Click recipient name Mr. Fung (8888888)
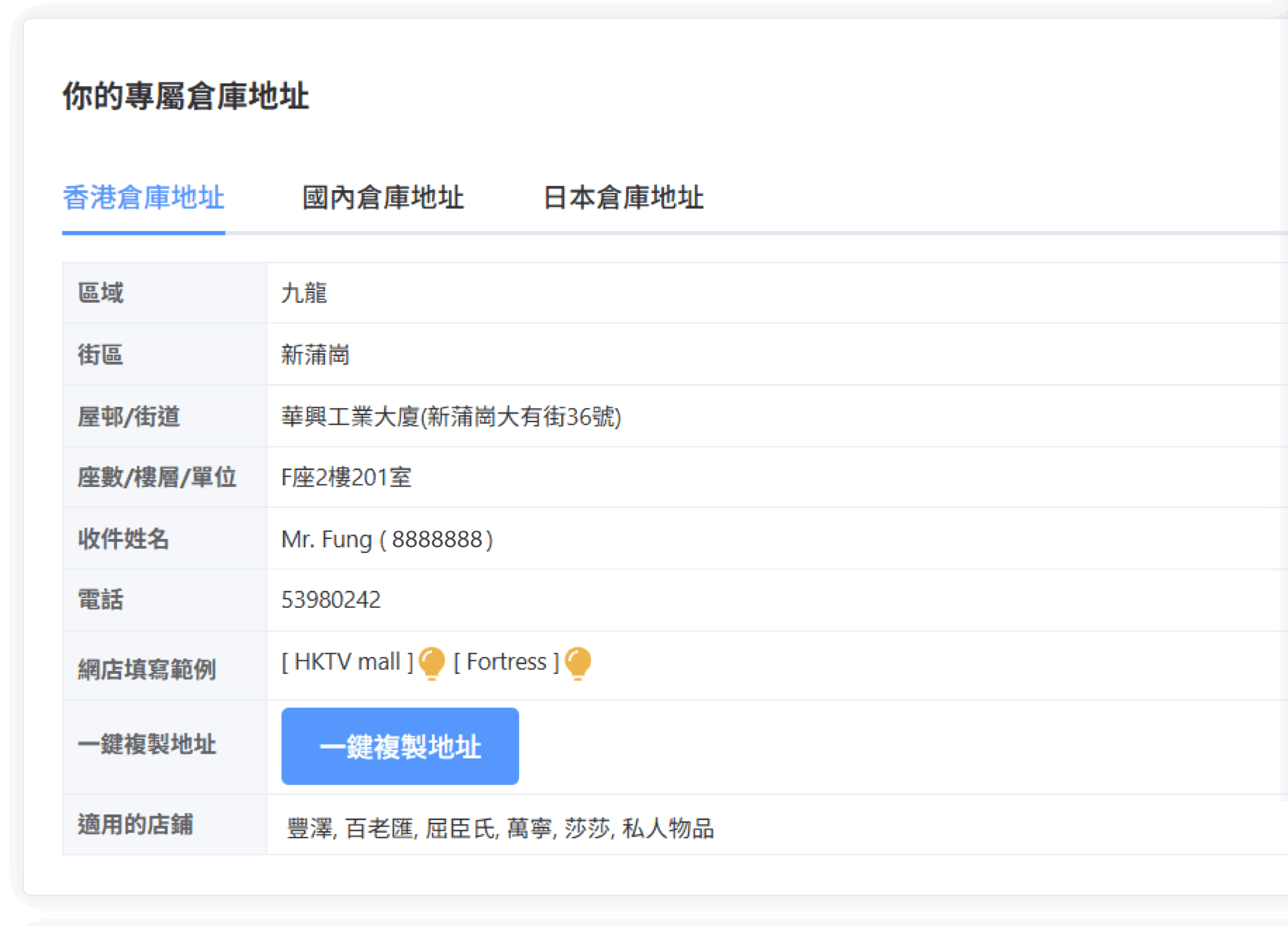 (387, 539)
